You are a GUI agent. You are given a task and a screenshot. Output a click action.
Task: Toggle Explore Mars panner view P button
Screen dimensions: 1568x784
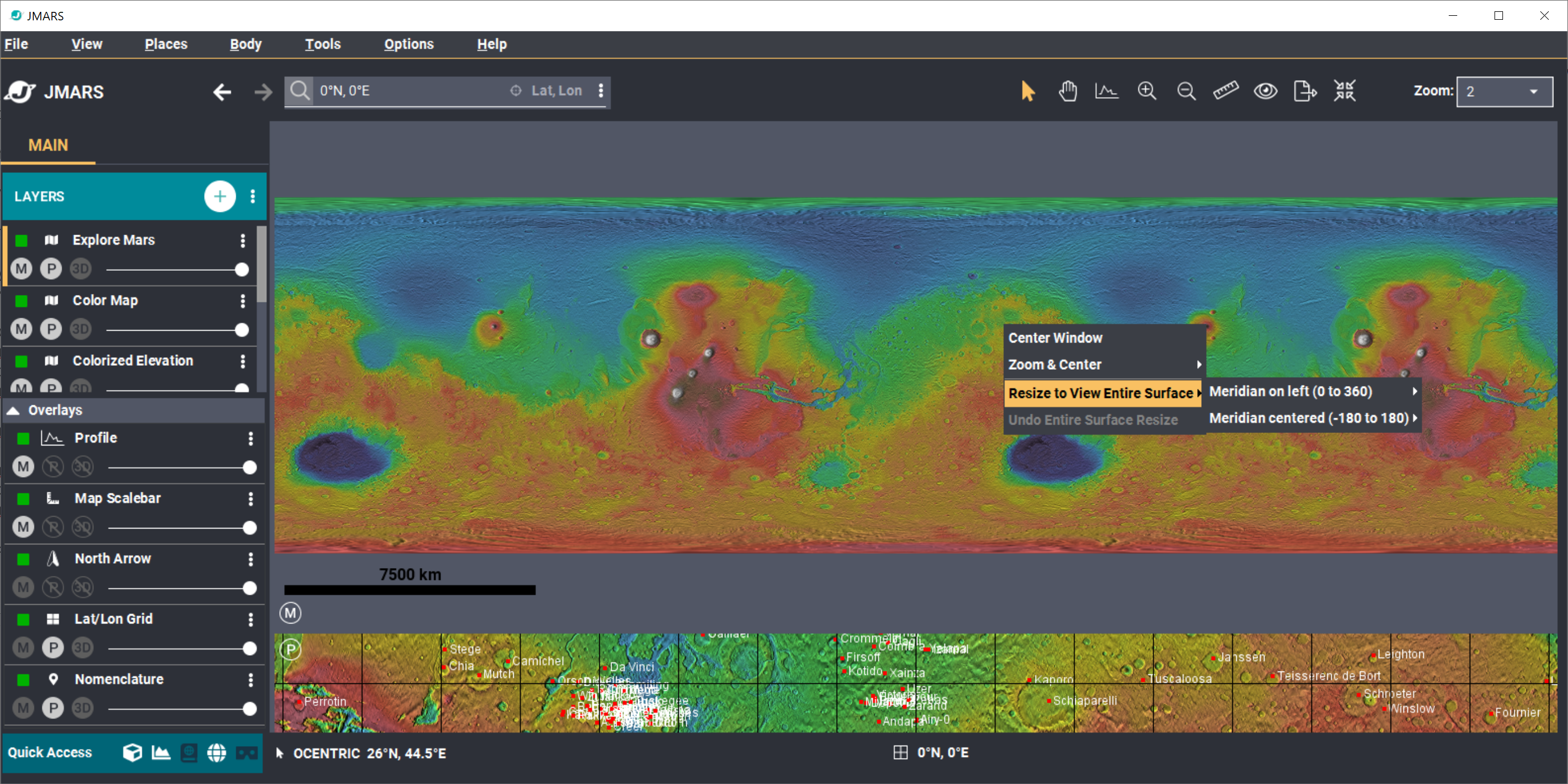[51, 268]
